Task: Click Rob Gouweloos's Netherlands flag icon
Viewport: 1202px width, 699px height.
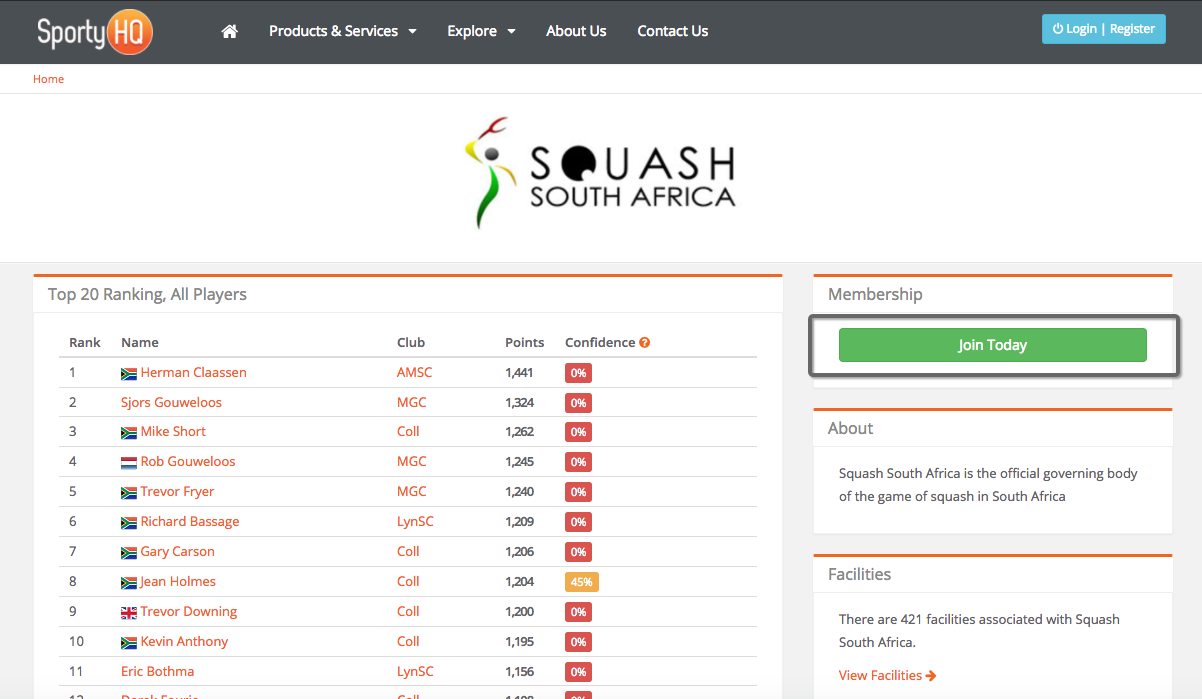Action: (x=129, y=462)
